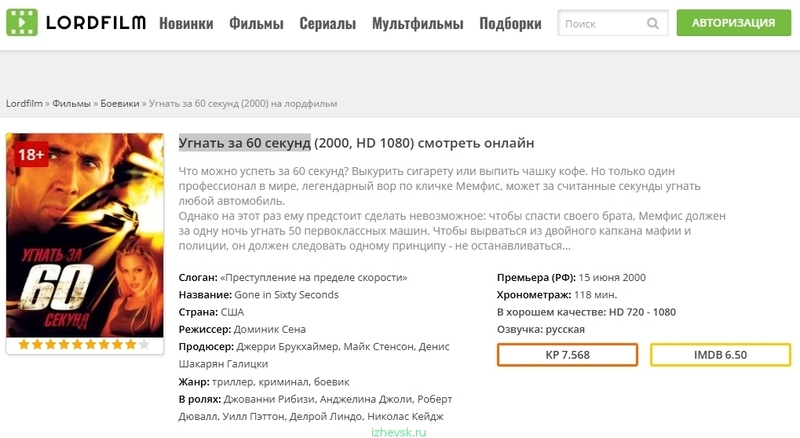Click the search magnifier icon
Image resolution: width=800 pixels, height=438 pixels.
[653, 23]
